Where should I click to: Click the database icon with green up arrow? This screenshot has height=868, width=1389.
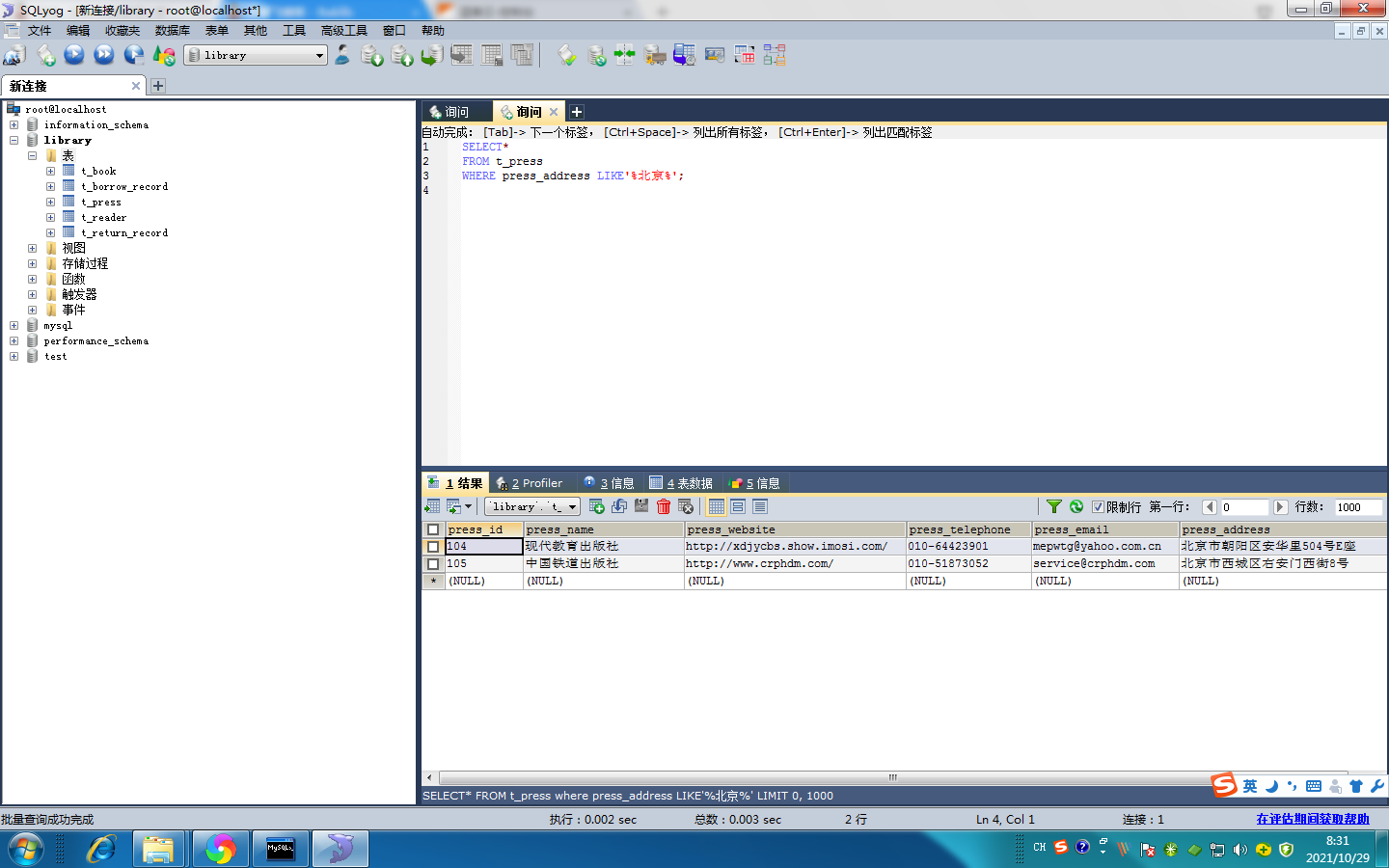(402, 56)
